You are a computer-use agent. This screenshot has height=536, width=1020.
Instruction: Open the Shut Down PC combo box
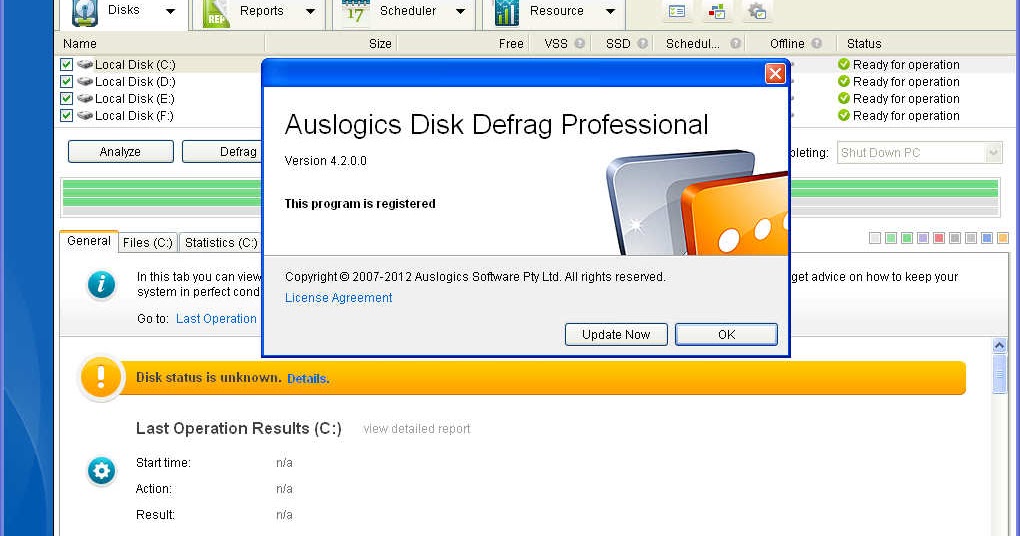(x=919, y=153)
